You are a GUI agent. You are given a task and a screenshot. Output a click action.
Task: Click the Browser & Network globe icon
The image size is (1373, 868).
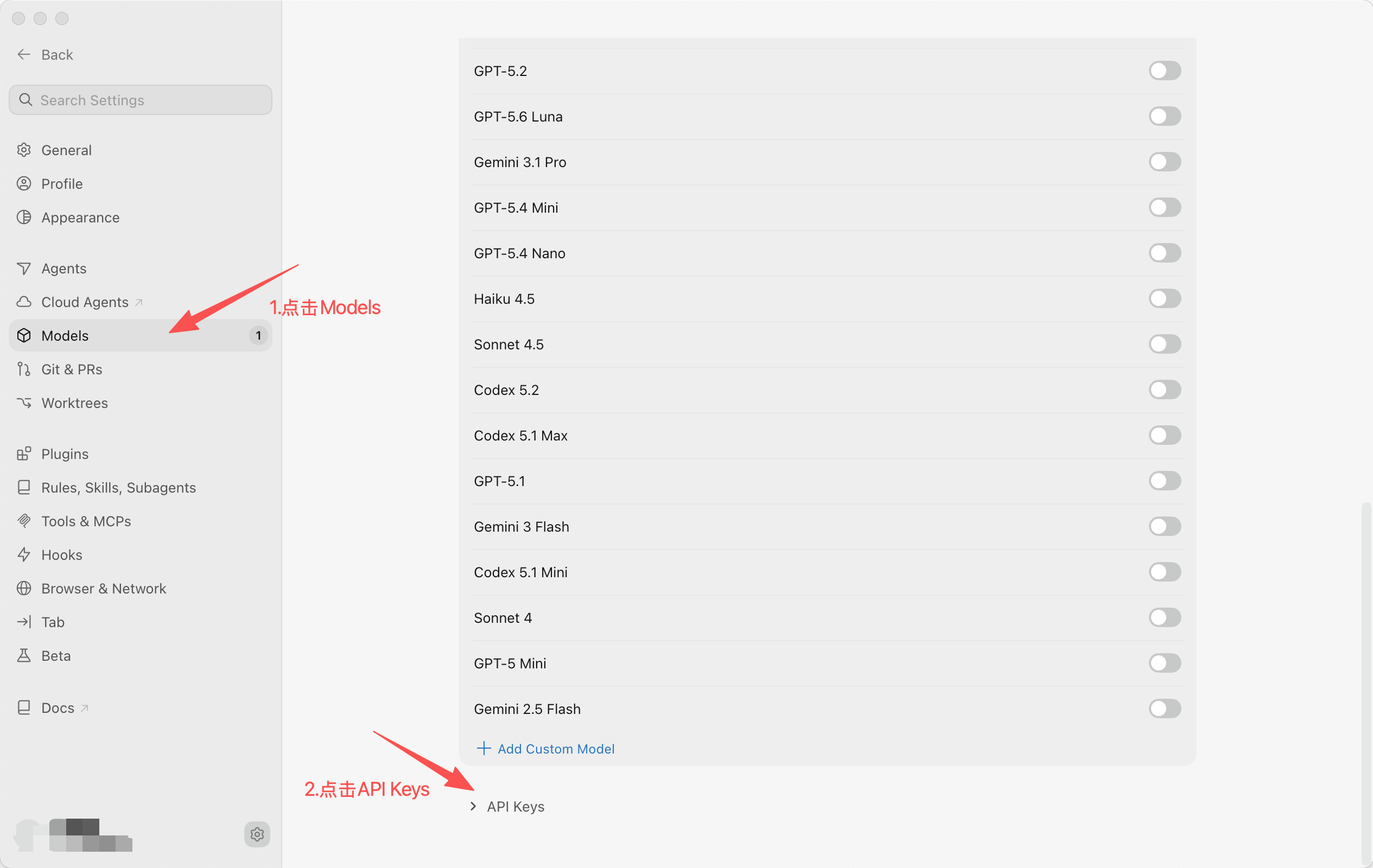pyautogui.click(x=24, y=588)
